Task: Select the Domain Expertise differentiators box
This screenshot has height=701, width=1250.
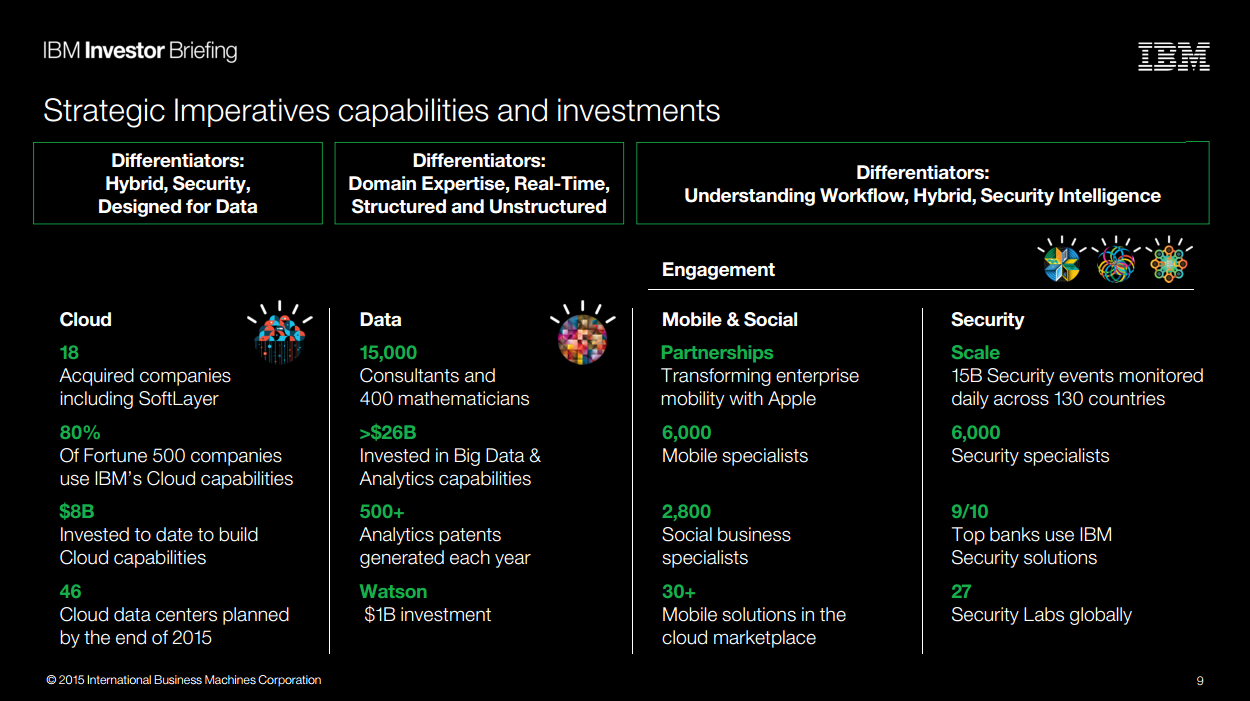Action: click(x=479, y=183)
